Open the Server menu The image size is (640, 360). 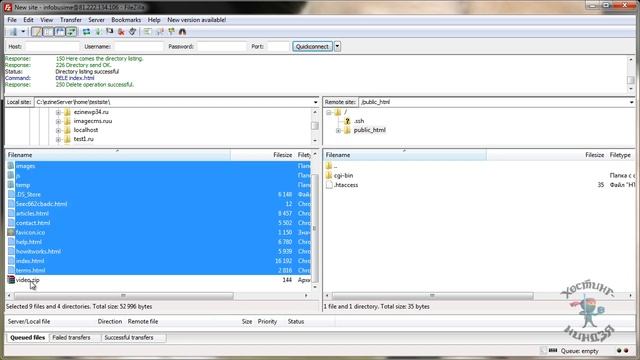(96, 20)
